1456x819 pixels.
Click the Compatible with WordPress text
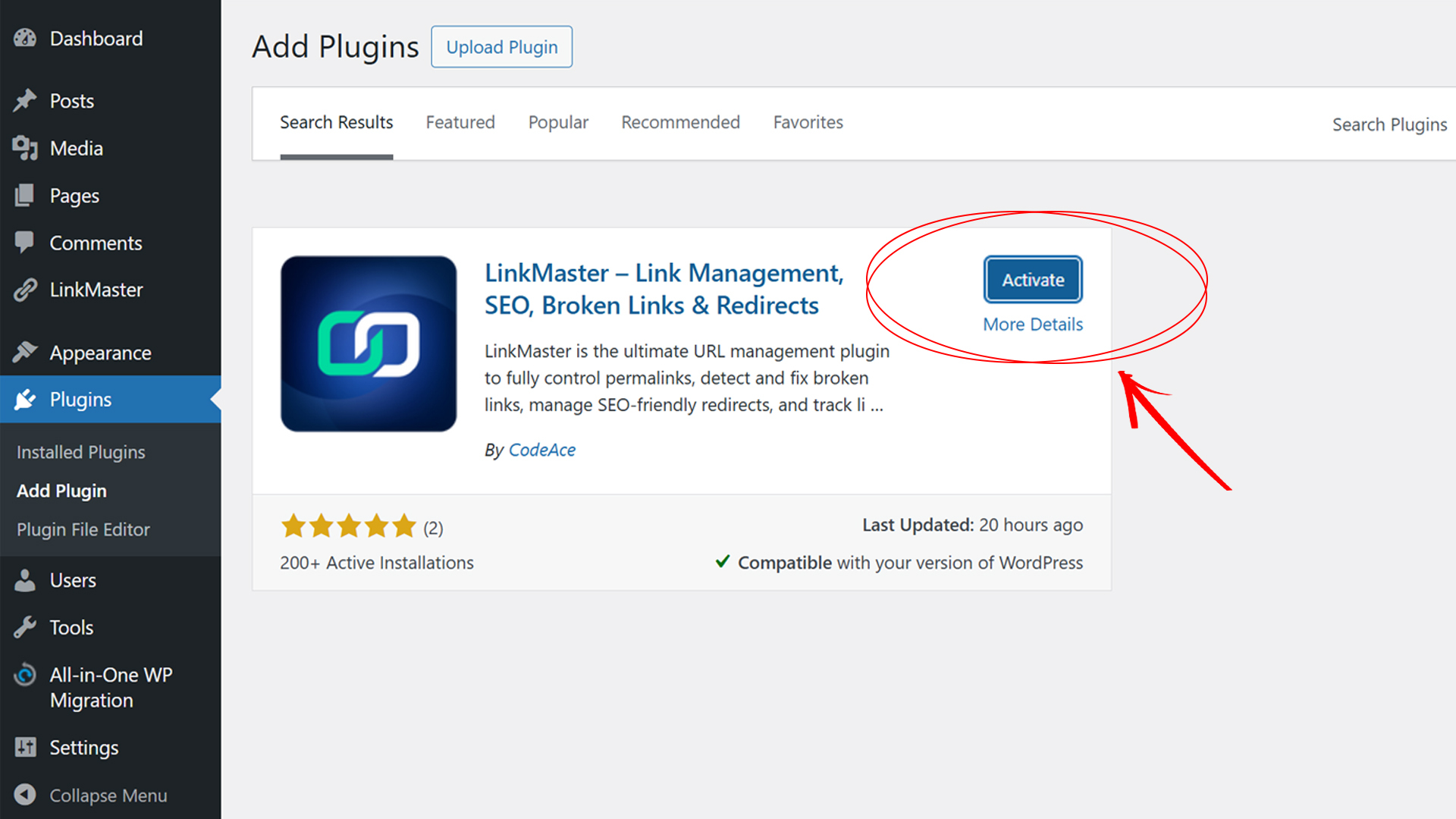(x=910, y=563)
